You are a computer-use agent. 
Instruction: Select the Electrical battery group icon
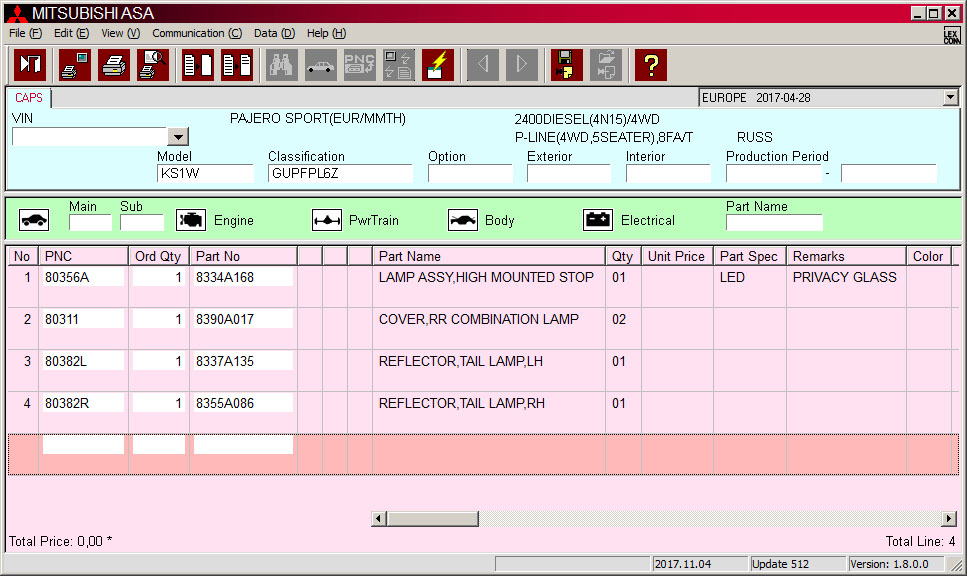click(598, 220)
